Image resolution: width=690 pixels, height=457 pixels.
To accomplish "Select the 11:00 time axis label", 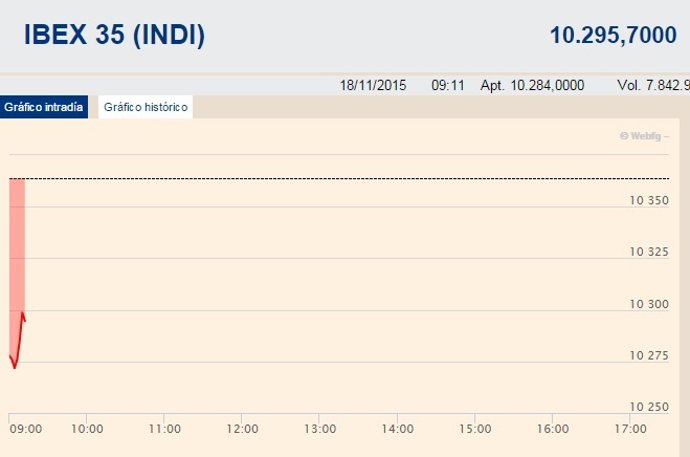I will pos(164,429).
